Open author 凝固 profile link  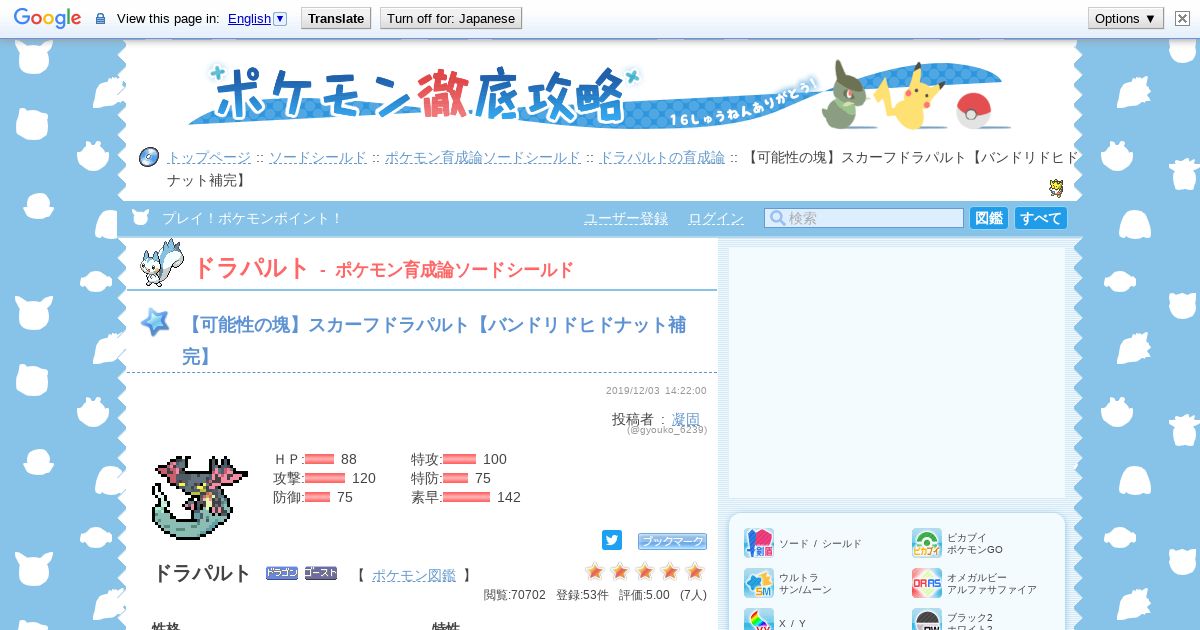[x=686, y=419]
